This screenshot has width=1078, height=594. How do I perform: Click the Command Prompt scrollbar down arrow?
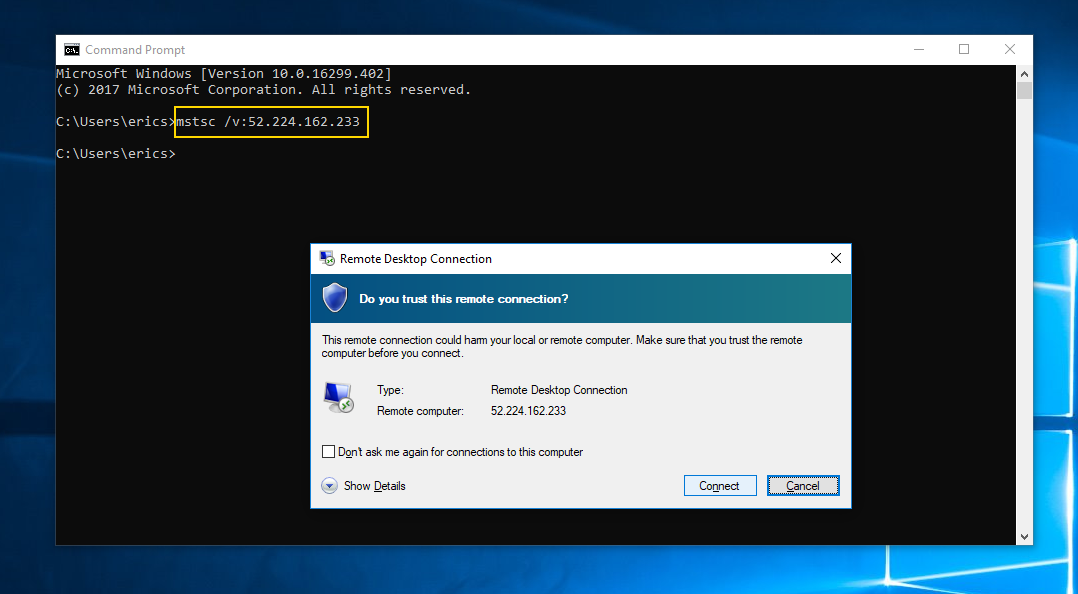tap(1024, 537)
